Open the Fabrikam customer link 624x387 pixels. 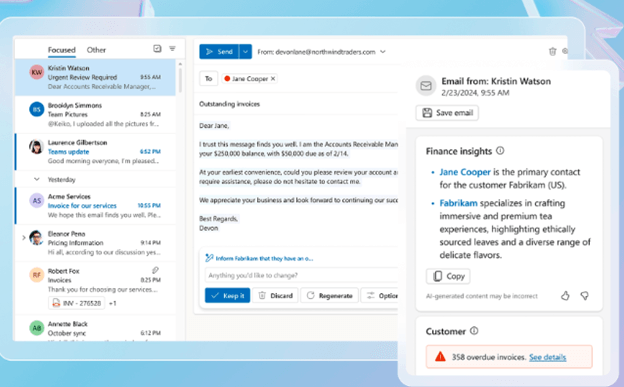(458, 203)
